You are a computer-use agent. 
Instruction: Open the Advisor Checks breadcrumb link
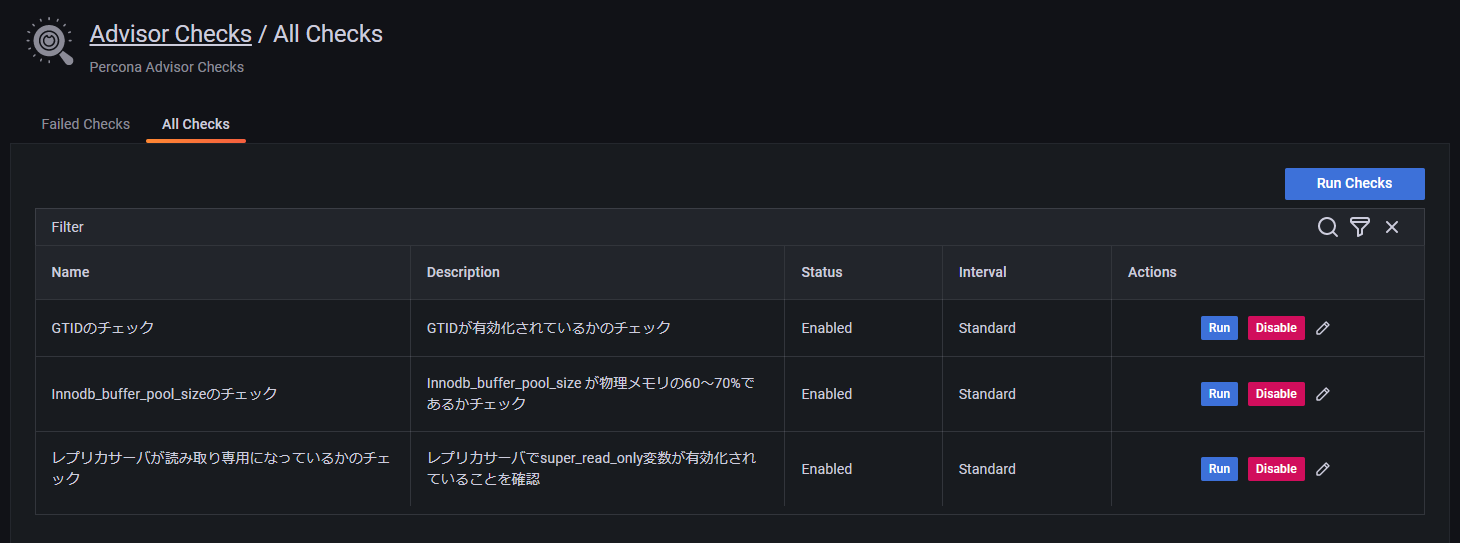pos(170,34)
